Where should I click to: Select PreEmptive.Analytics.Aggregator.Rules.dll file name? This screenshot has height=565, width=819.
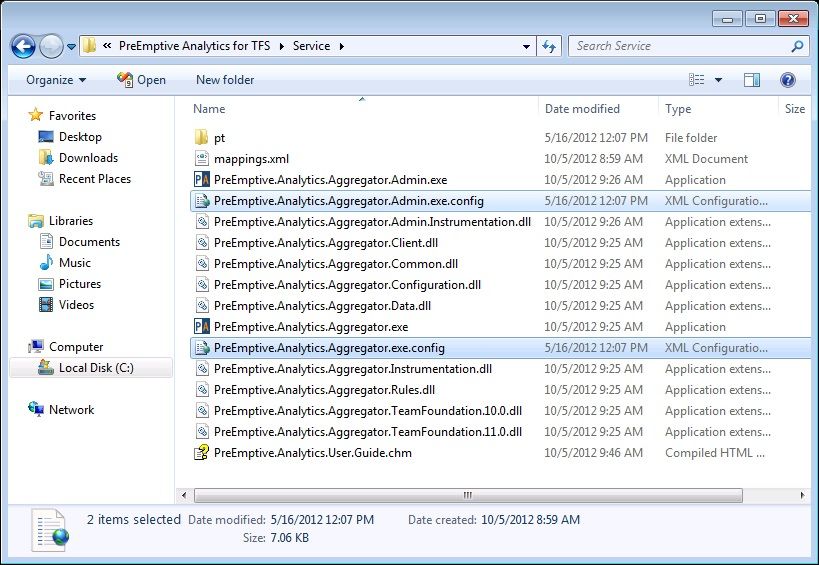click(x=324, y=390)
